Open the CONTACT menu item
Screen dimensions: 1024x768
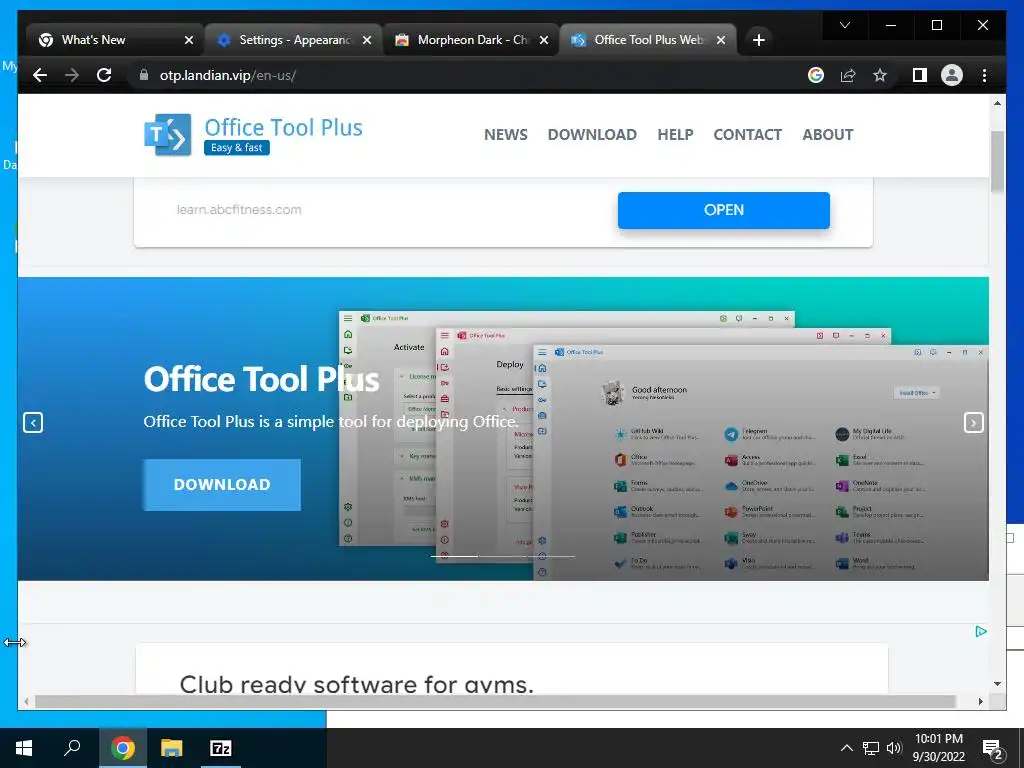click(748, 135)
